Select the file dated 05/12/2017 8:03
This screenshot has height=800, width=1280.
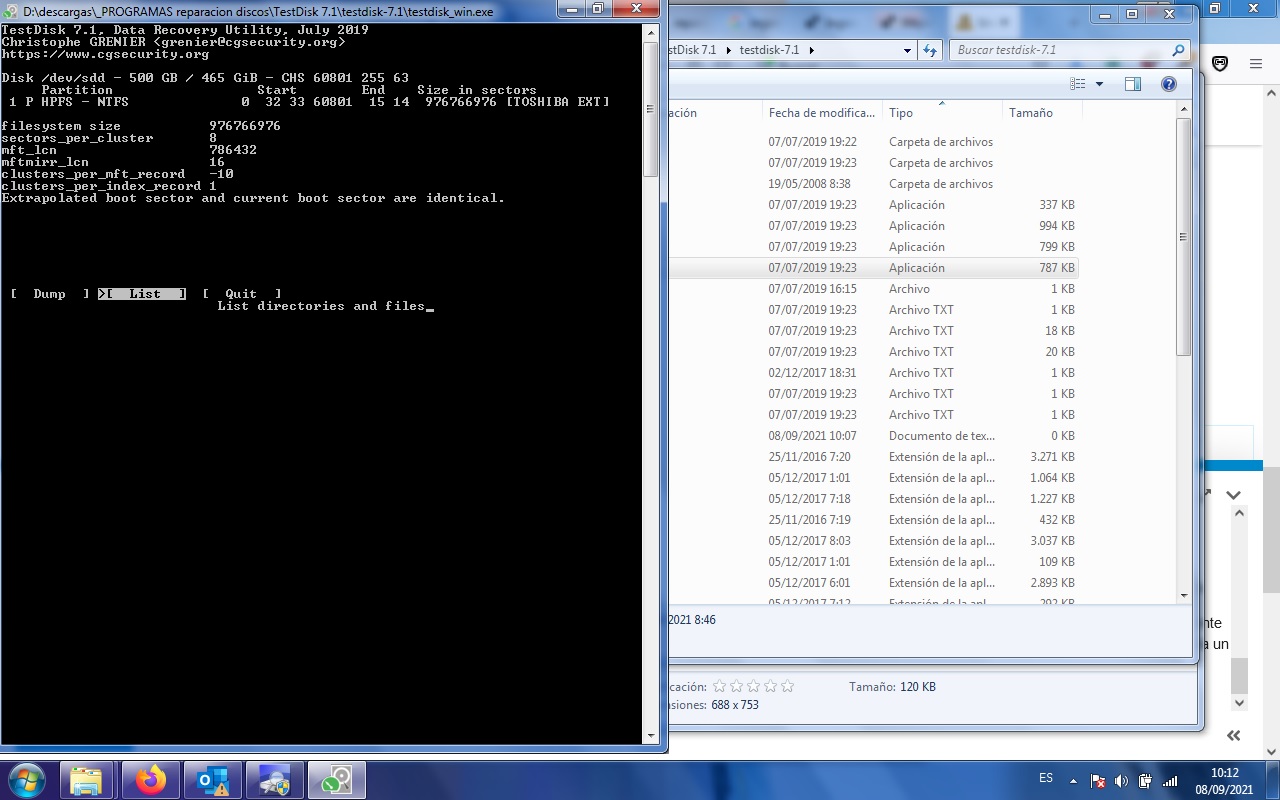click(873, 541)
